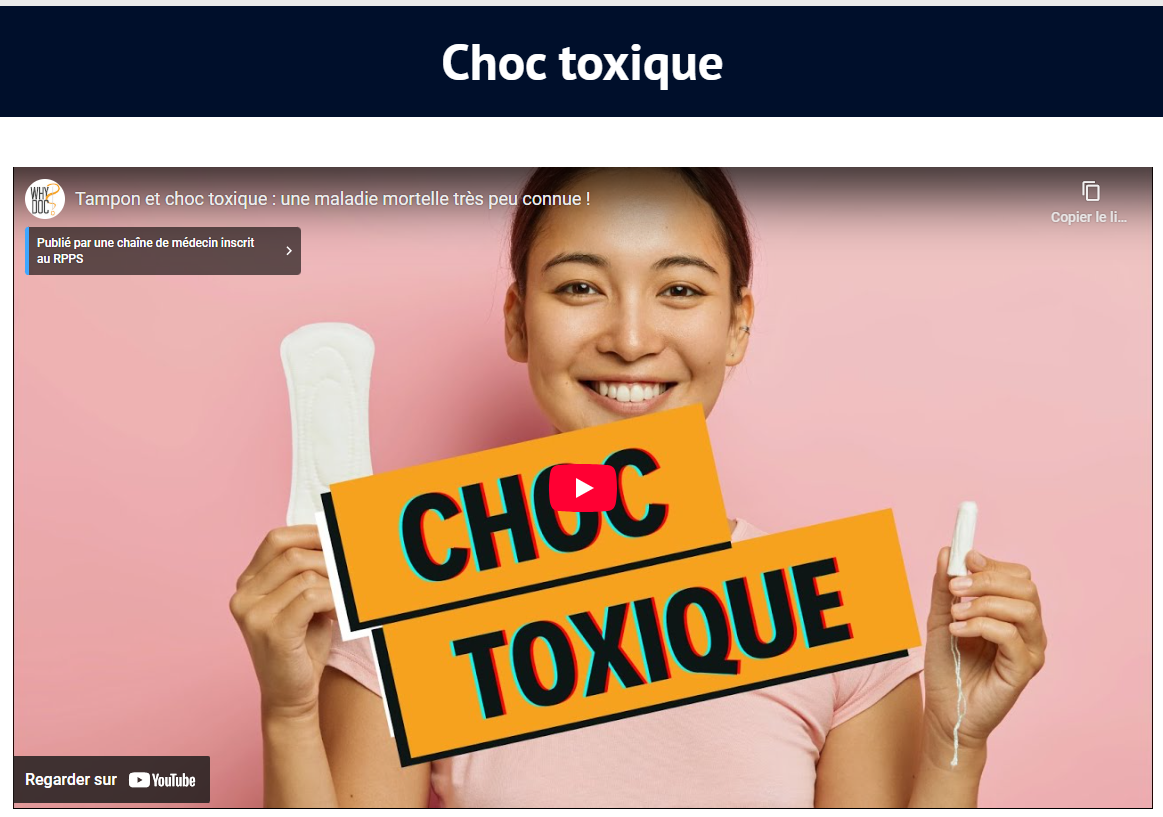Open video title 'Tampon et choc toxique' link
The image size is (1163, 817).
point(332,199)
